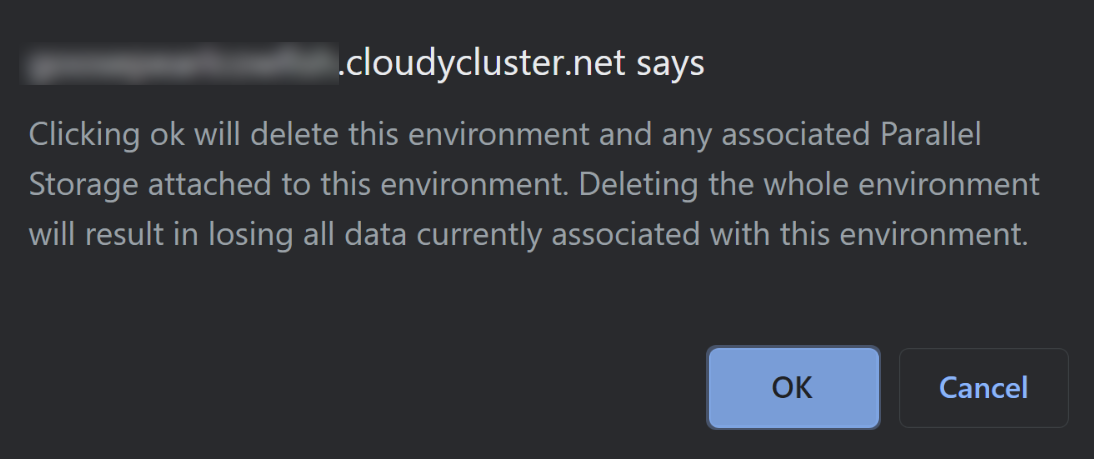Confirm environment deletion with OK
1094x459 pixels.
tap(793, 388)
